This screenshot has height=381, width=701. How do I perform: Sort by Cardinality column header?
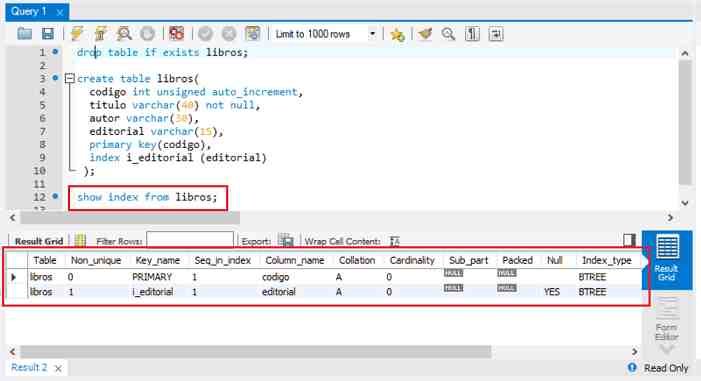click(412, 260)
